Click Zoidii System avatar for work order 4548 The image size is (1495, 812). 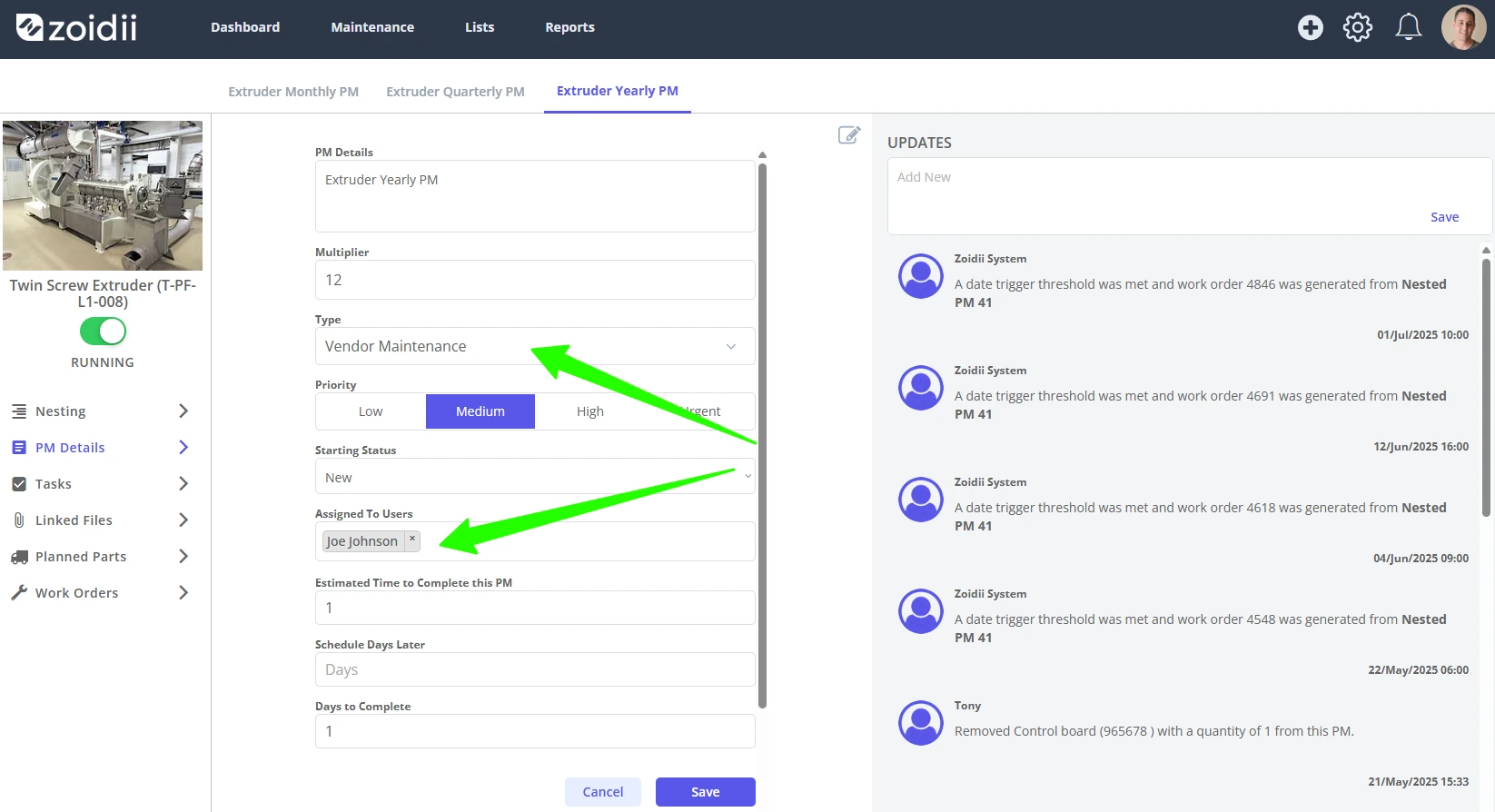tap(921, 611)
